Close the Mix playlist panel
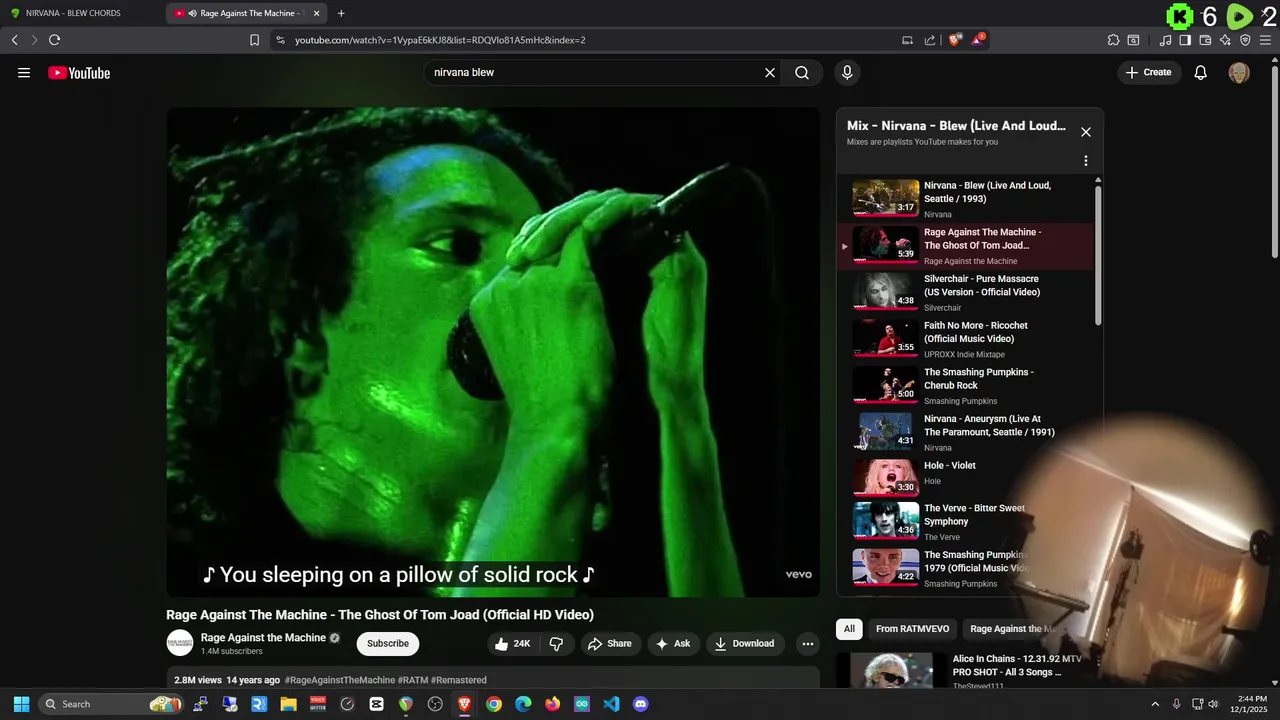The width and height of the screenshot is (1280, 720). [x=1086, y=132]
